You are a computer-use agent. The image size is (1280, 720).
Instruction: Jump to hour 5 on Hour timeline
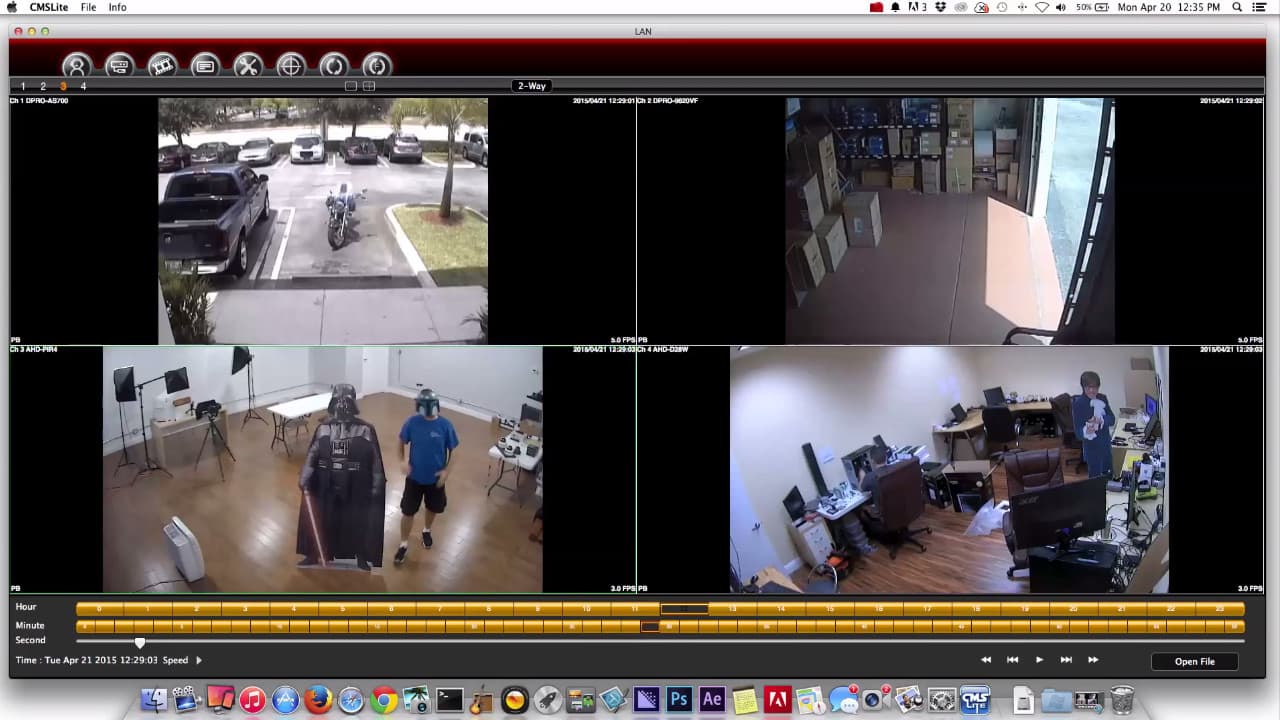pos(343,609)
